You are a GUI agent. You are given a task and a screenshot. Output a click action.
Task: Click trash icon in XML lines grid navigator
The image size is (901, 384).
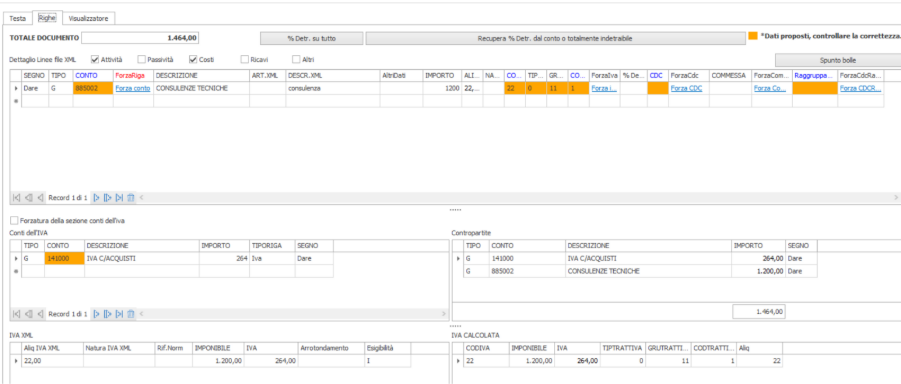click(x=130, y=198)
